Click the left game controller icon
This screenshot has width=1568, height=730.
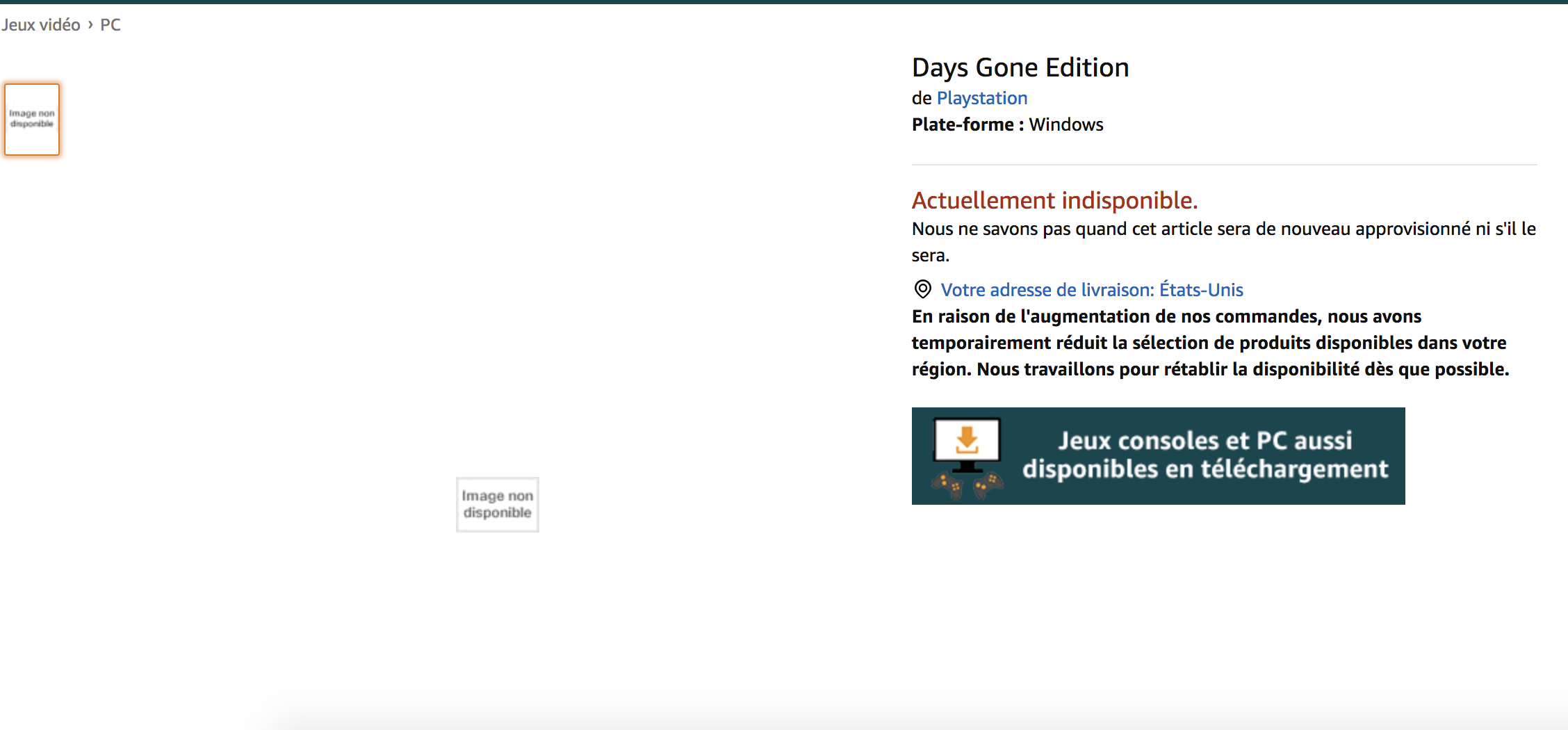[947, 485]
